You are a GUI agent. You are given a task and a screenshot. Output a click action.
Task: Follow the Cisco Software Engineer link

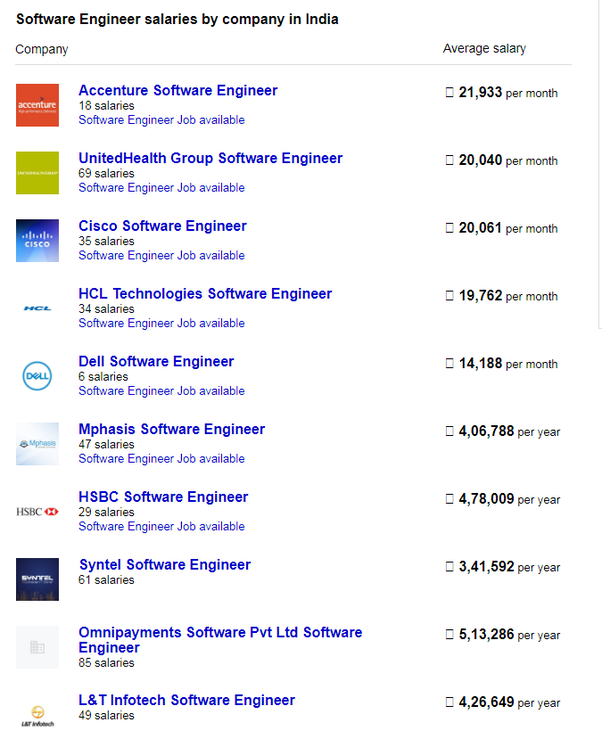[x=162, y=226]
